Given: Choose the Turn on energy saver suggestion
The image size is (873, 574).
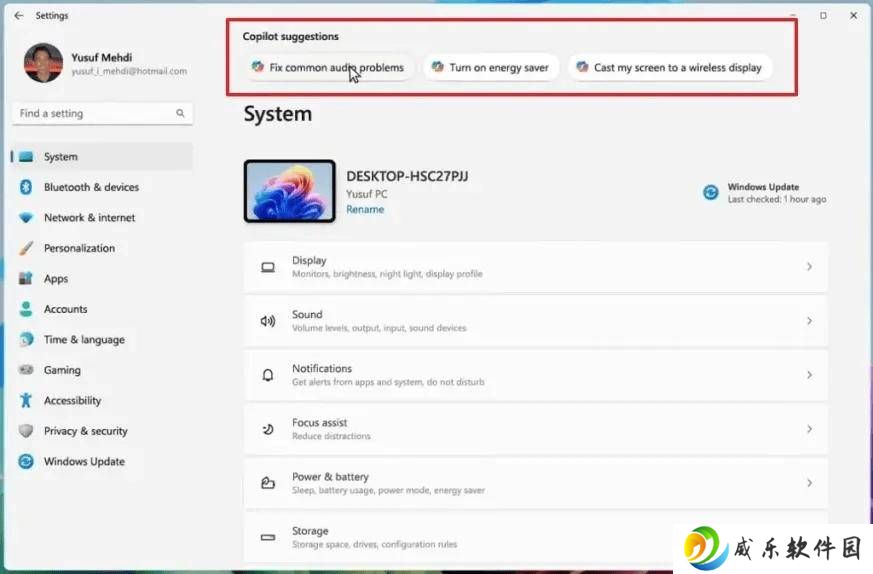Looking at the screenshot, I should 491,67.
